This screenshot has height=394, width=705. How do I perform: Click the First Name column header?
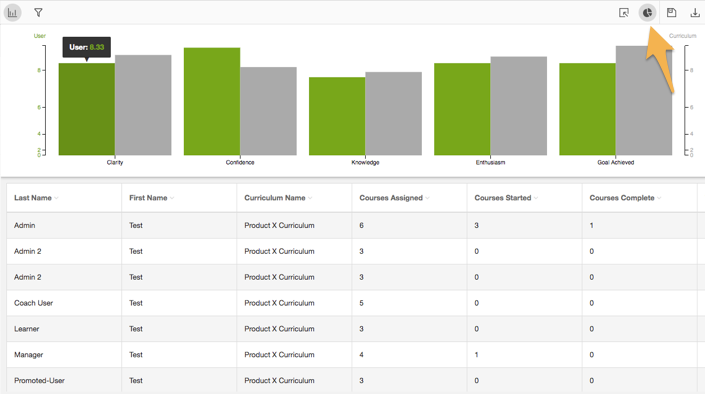coord(148,198)
